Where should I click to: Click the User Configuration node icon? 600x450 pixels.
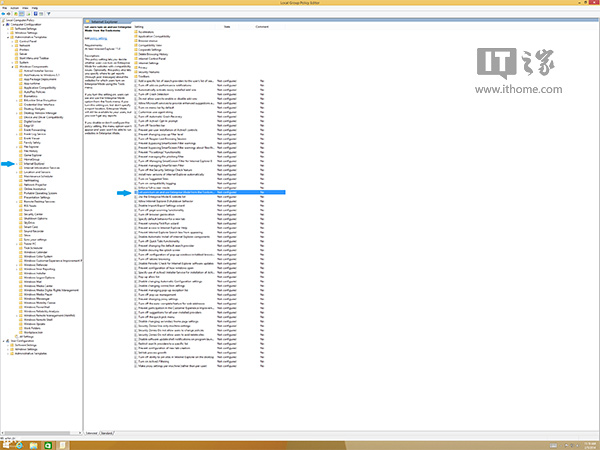coord(8,341)
